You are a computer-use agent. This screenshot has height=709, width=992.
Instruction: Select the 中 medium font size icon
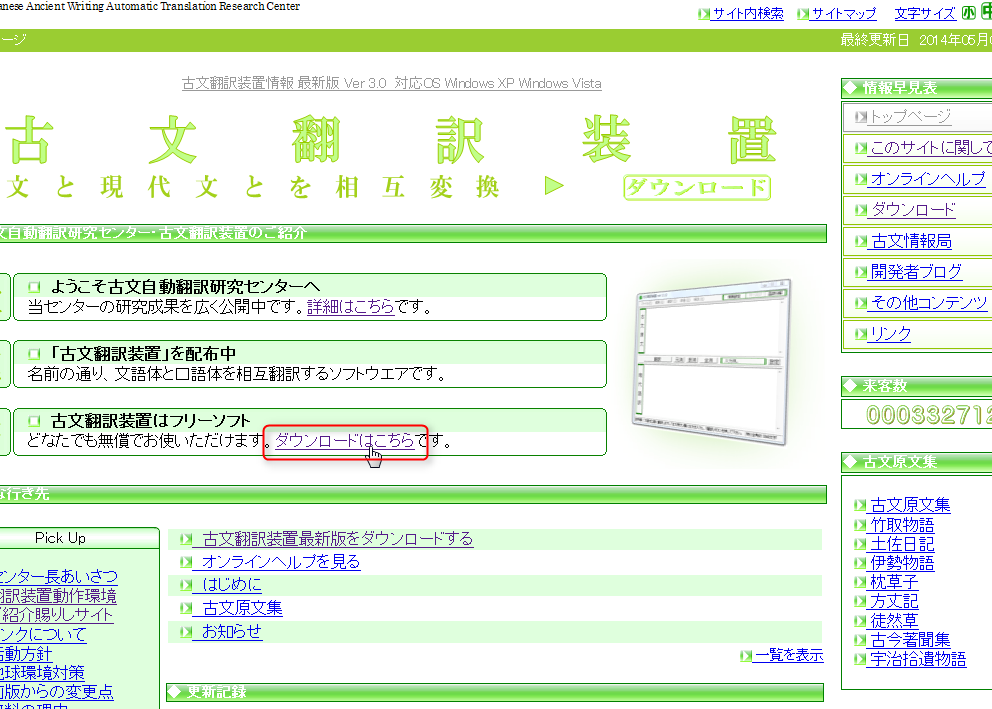pyautogui.click(x=987, y=12)
